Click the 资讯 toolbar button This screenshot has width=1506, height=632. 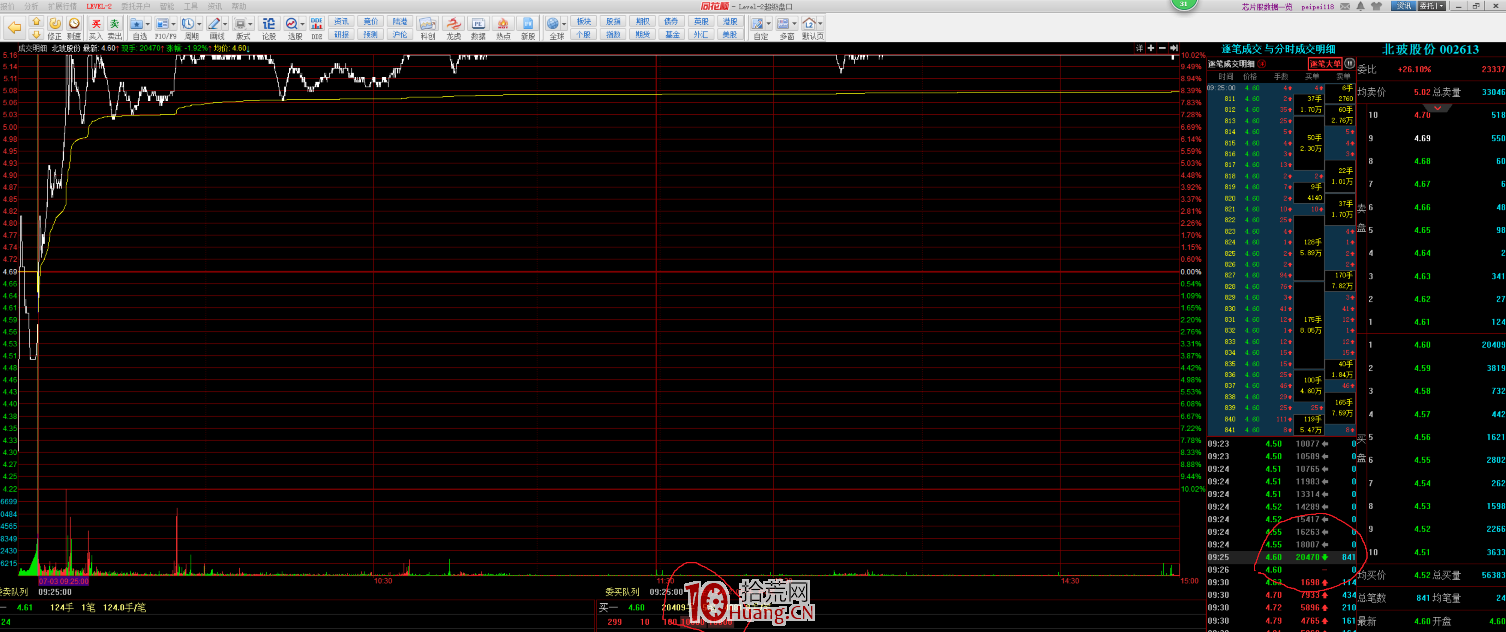(x=342, y=21)
